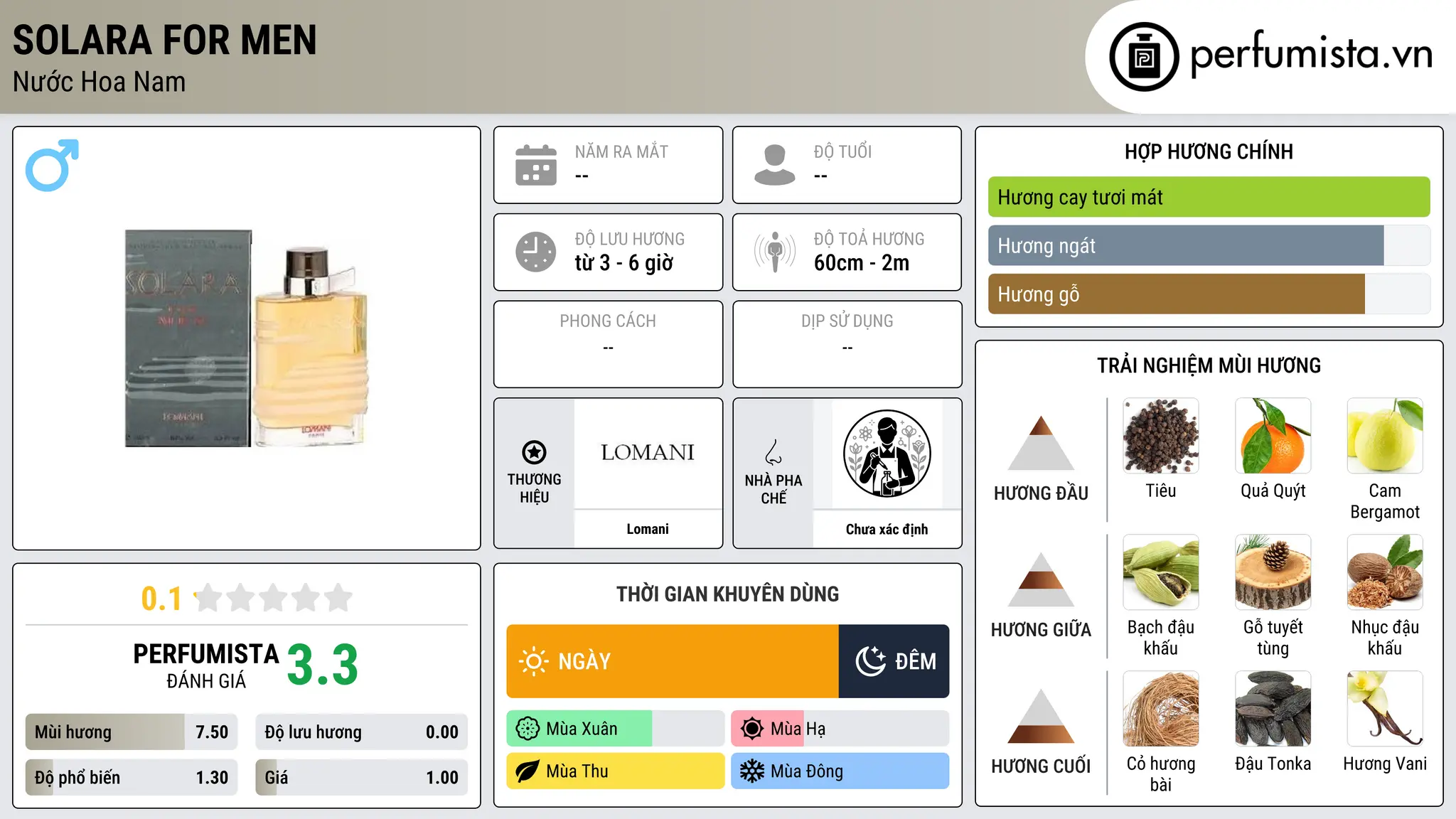The image size is (1456, 819).
Task: Click the Giá 1.00 score bar
Action: (362, 778)
